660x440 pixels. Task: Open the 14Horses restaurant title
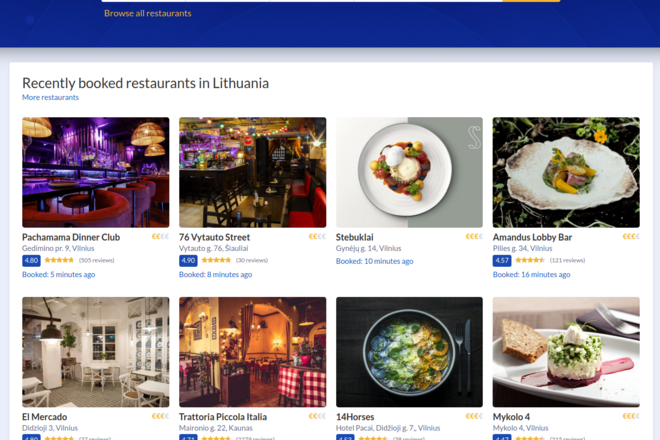pyautogui.click(x=355, y=417)
